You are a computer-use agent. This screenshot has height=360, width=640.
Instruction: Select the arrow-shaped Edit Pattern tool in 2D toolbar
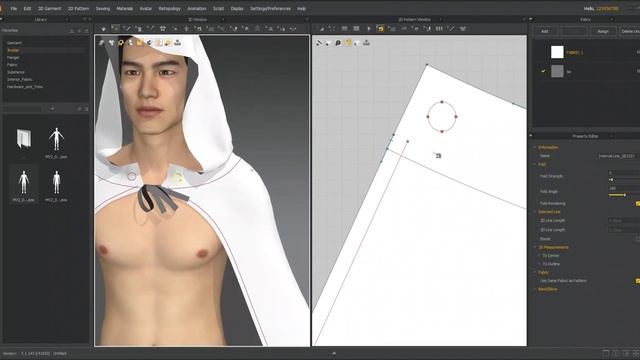(369, 29)
